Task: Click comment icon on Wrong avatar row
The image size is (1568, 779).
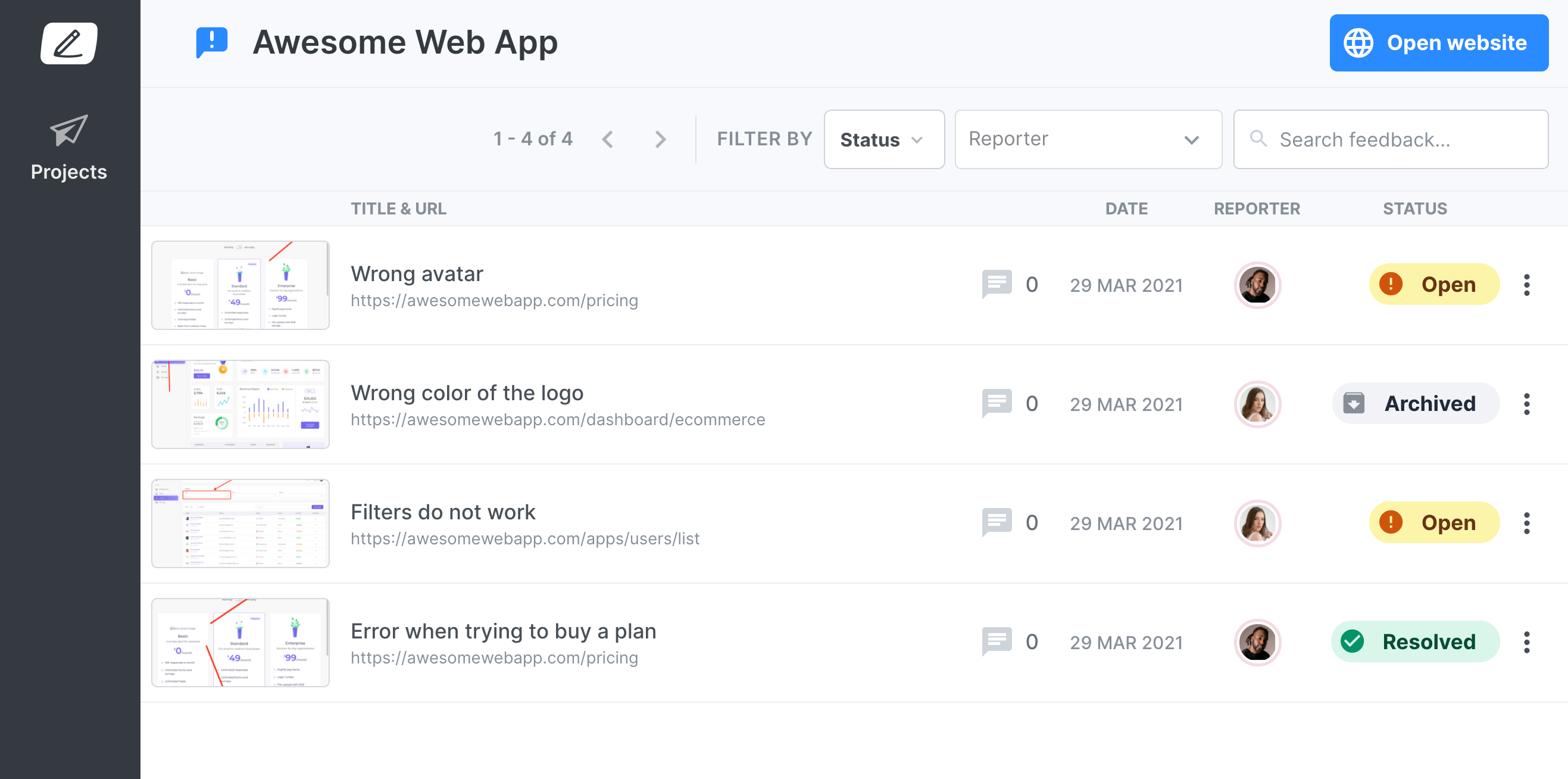Action: [x=997, y=285]
